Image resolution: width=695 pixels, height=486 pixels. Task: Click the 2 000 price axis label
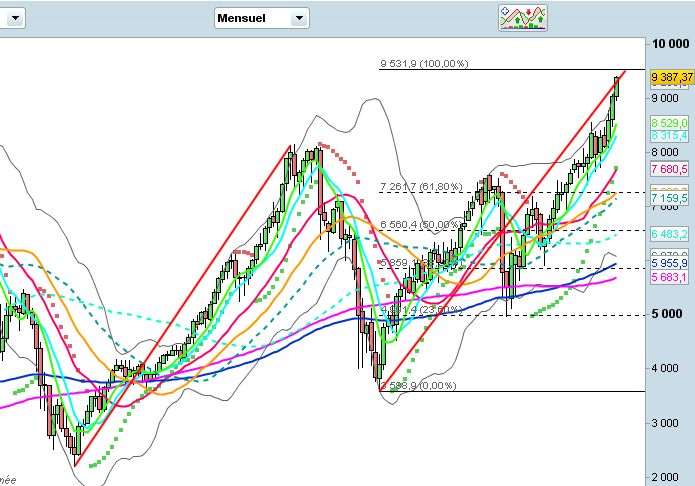[x=665, y=478]
